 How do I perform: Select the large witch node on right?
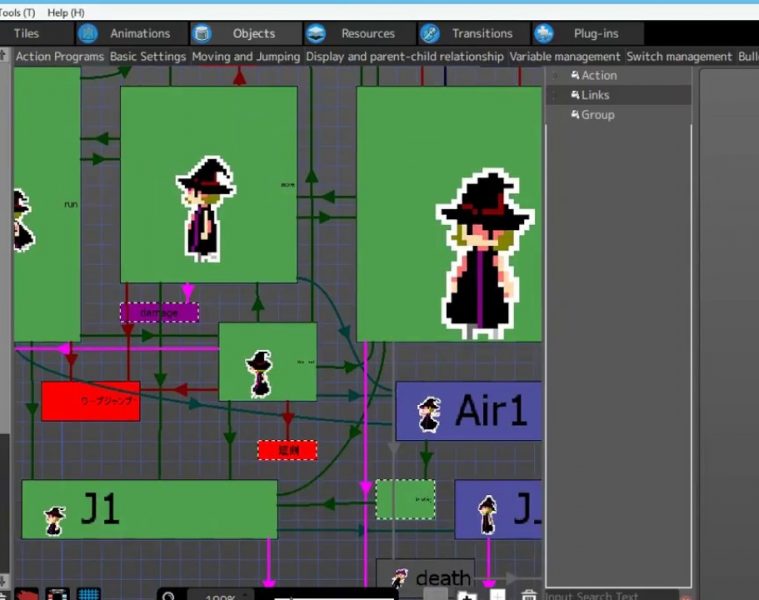(449, 214)
